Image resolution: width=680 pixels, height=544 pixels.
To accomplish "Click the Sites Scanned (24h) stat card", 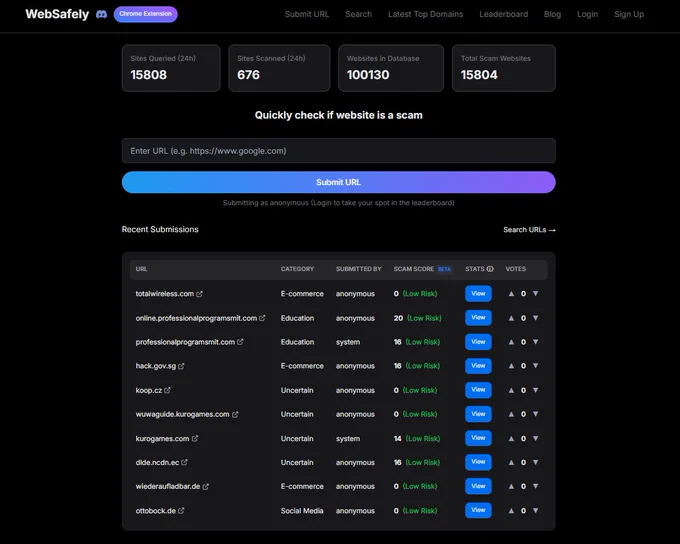I will click(279, 68).
